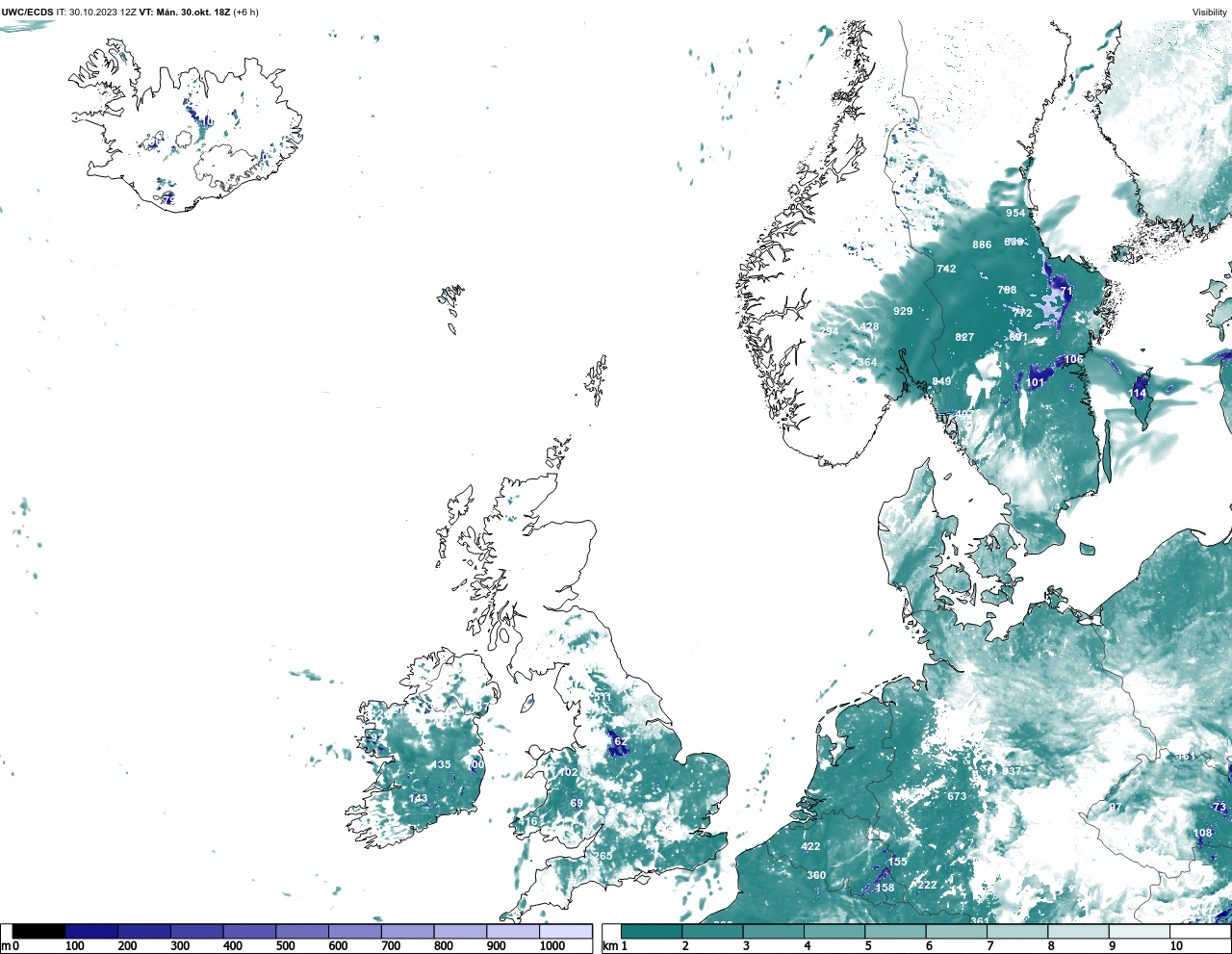Click the '827' visibility value on map
This screenshot has width=1232, height=954.
coord(964,337)
